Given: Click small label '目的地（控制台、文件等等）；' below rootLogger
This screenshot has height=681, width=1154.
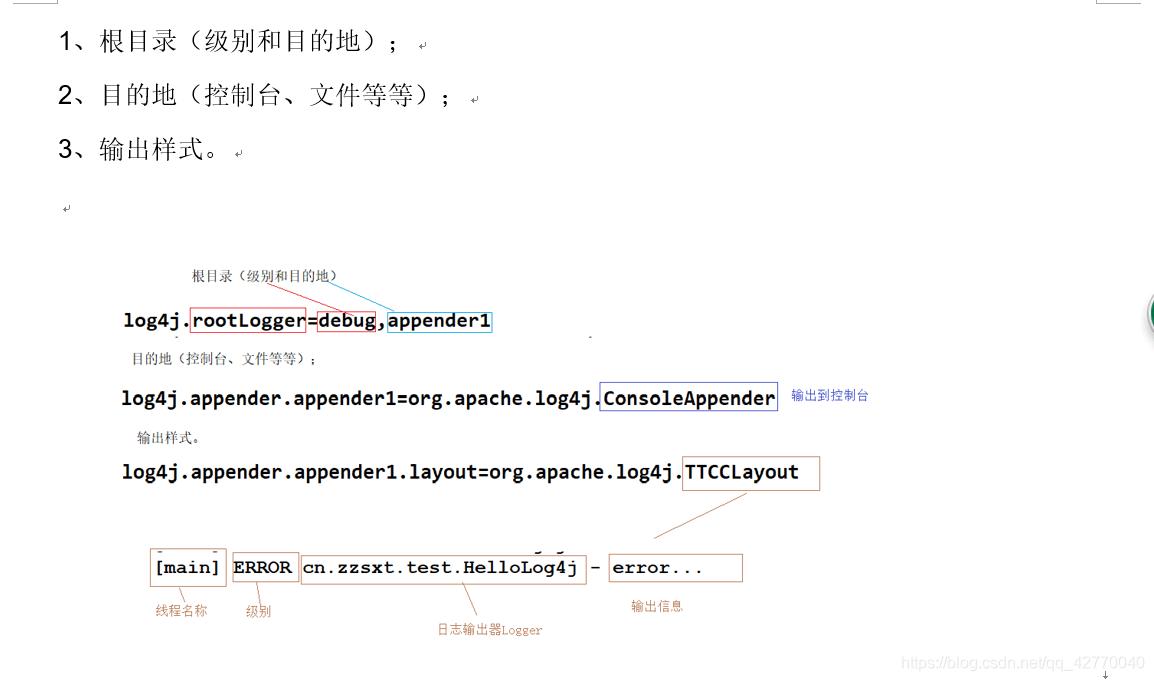Looking at the screenshot, I should pos(224,359).
